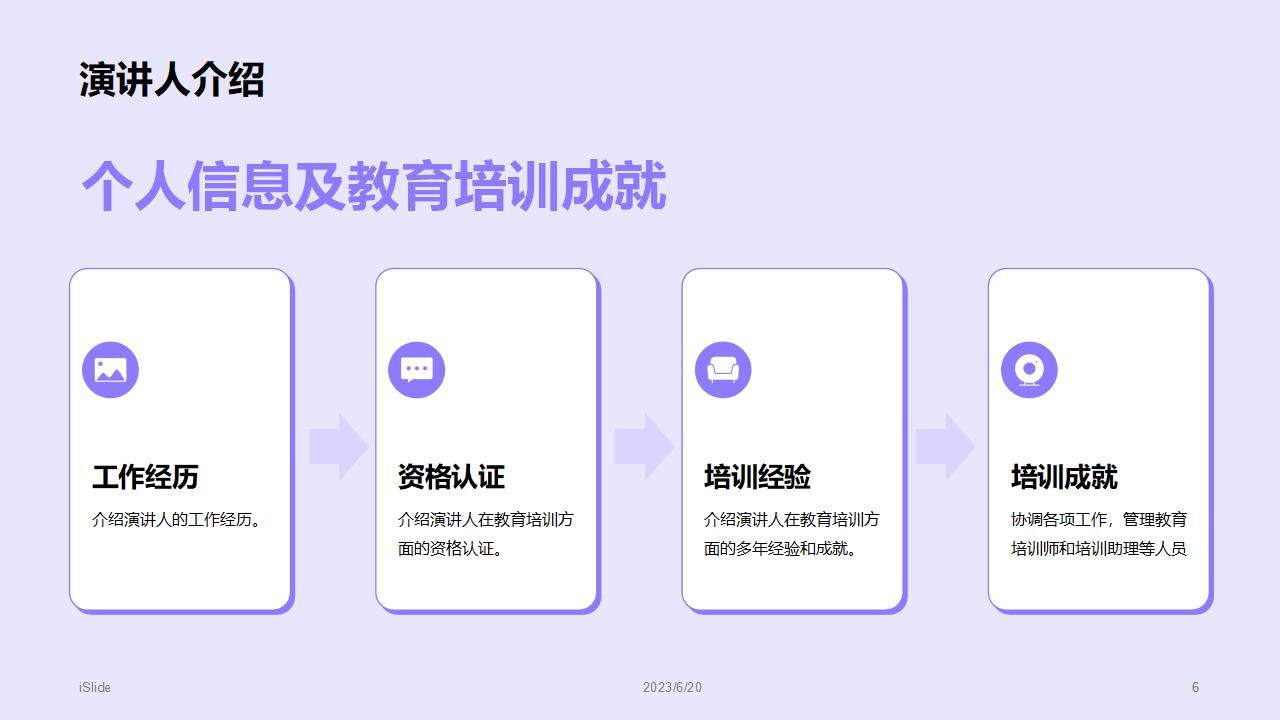The height and width of the screenshot is (720, 1280).
Task: Select the description ending 面的资格认证。
Action: [486, 534]
